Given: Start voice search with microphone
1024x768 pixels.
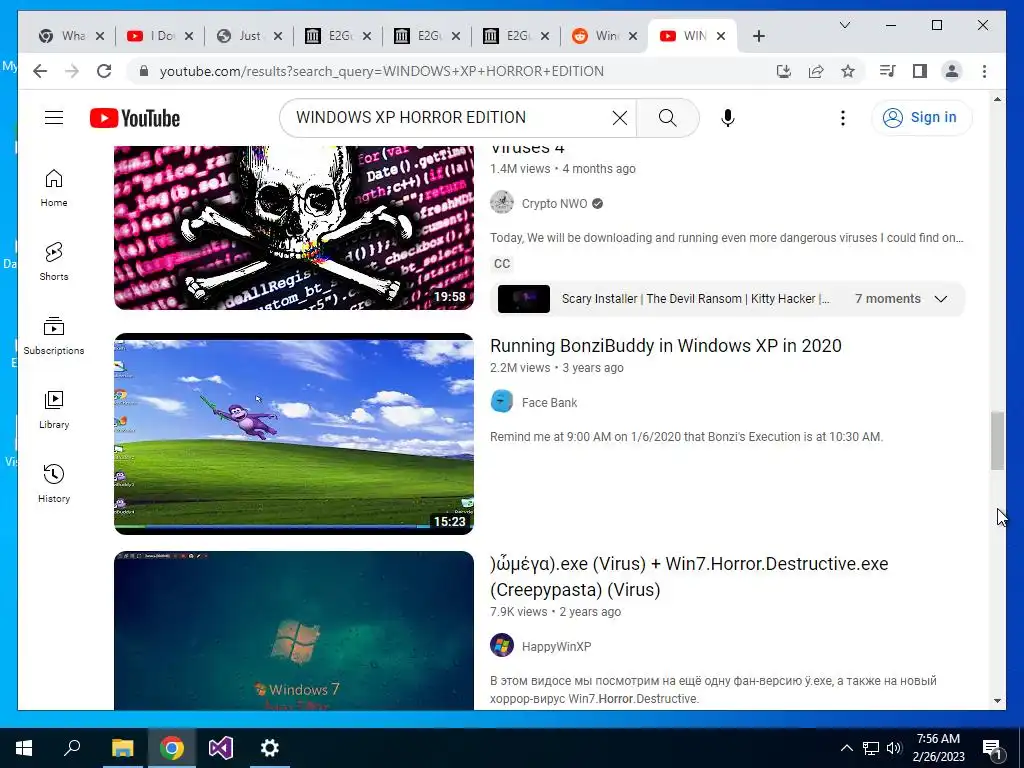Looking at the screenshot, I should tap(728, 118).
